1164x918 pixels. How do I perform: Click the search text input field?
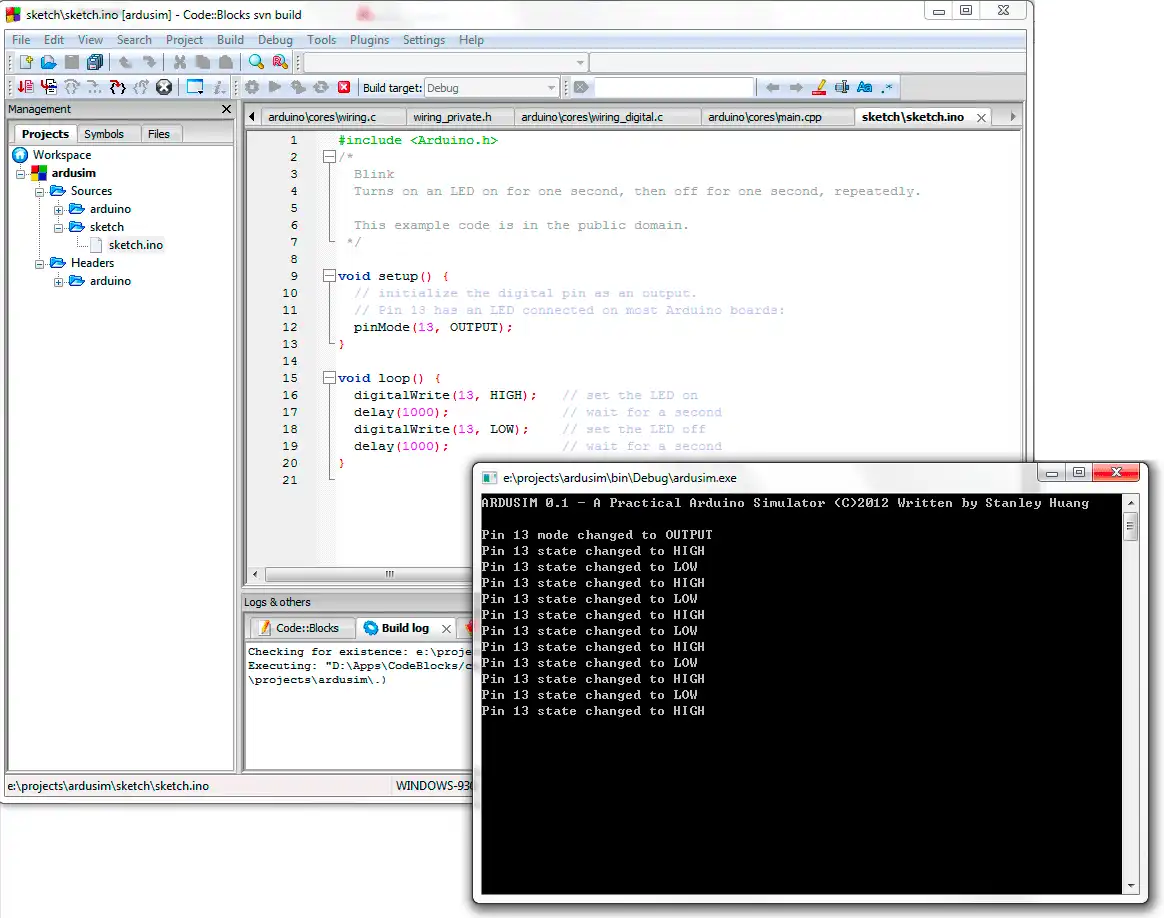(x=673, y=87)
